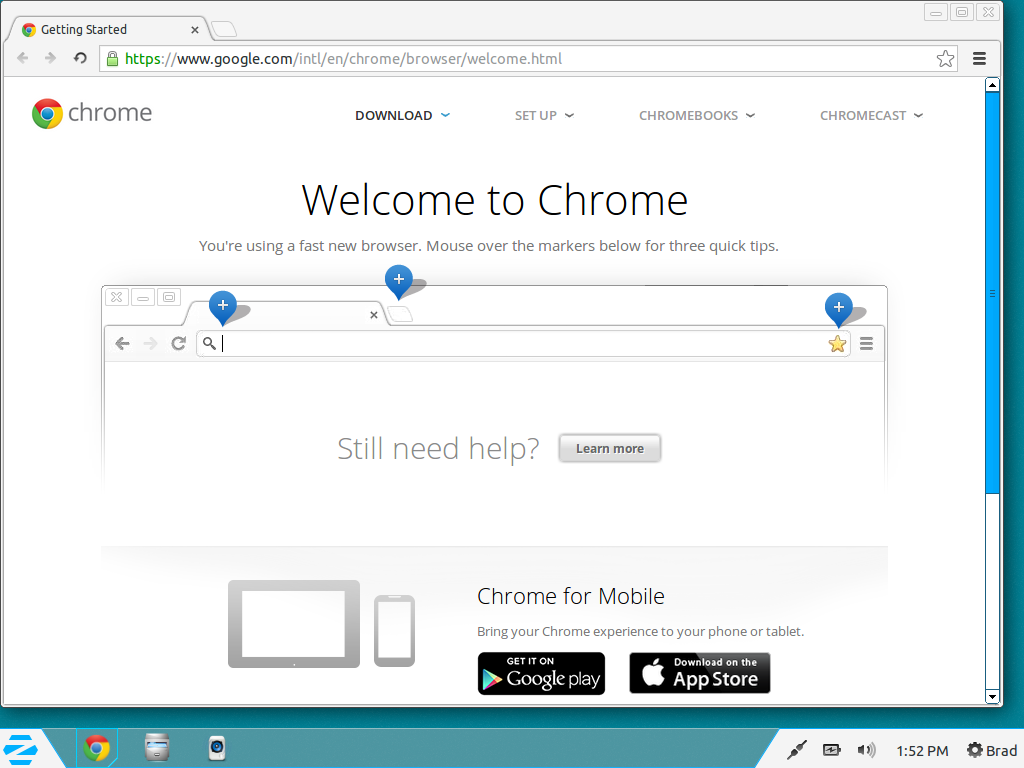Click the illustrated search magnifier icon
Screen dimensions: 1024x768
tap(209, 343)
